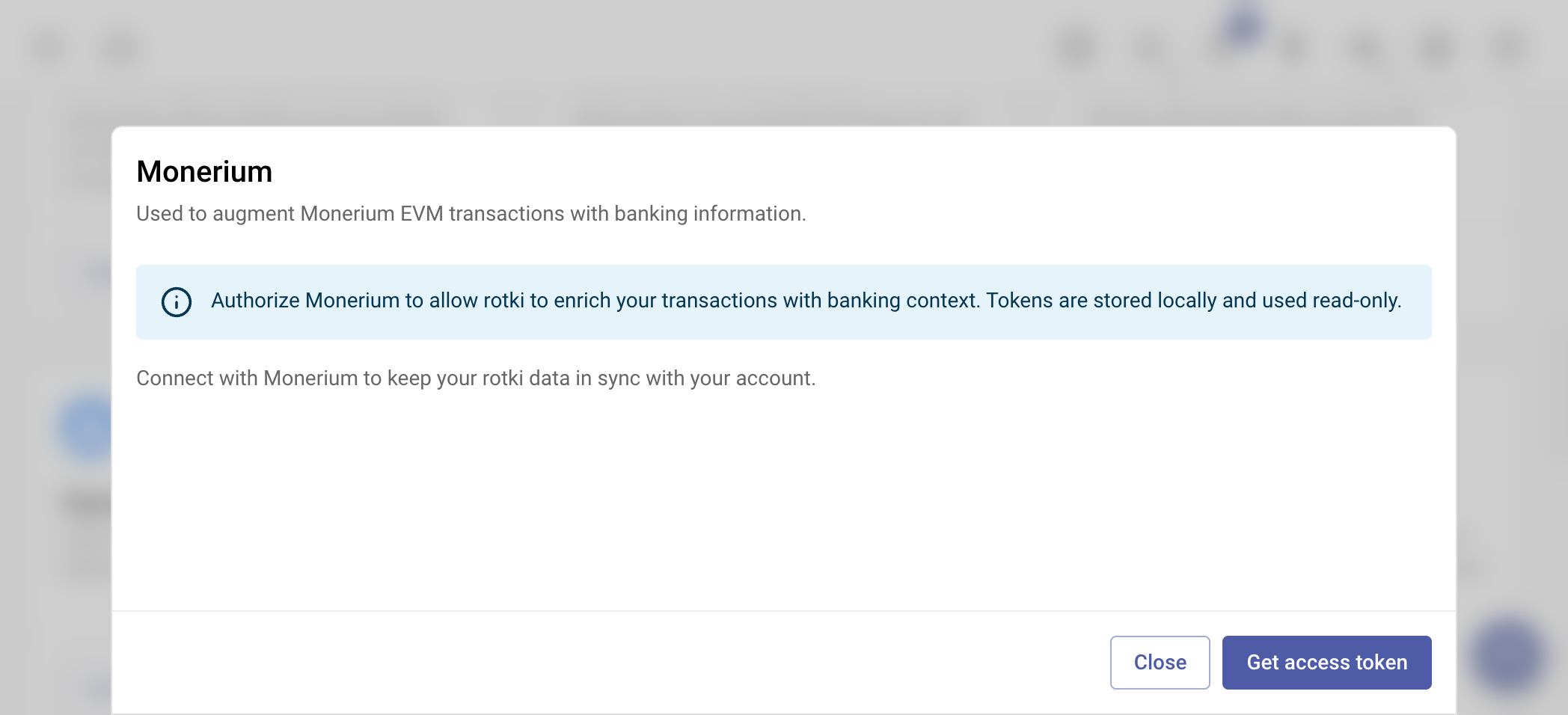
Task: Click the dialog footer divider area
Action: coord(783,612)
